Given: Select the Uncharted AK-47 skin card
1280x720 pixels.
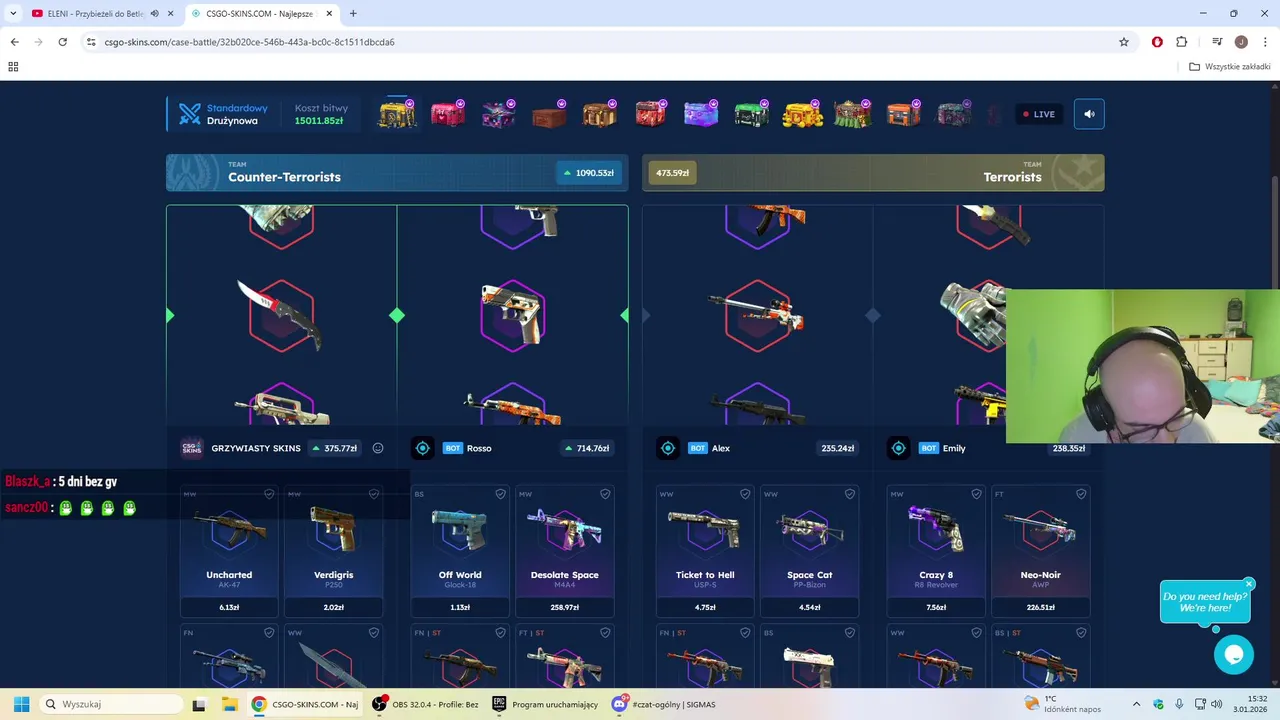Looking at the screenshot, I should (x=229, y=551).
